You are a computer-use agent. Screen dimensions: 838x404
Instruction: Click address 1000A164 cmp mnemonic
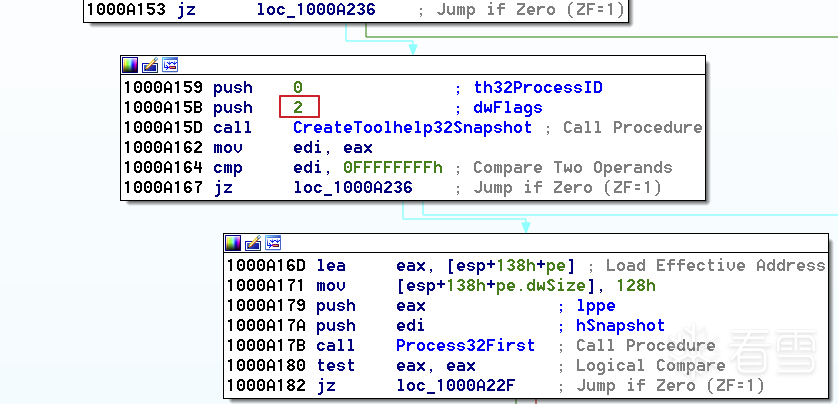[228, 168]
